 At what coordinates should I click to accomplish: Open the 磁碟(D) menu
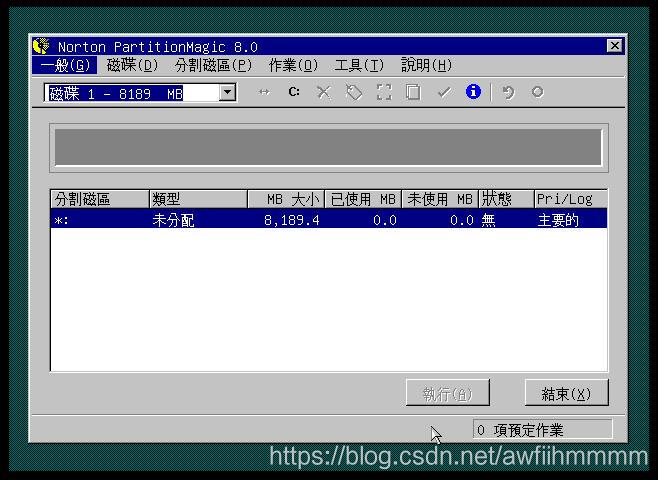click(132, 65)
